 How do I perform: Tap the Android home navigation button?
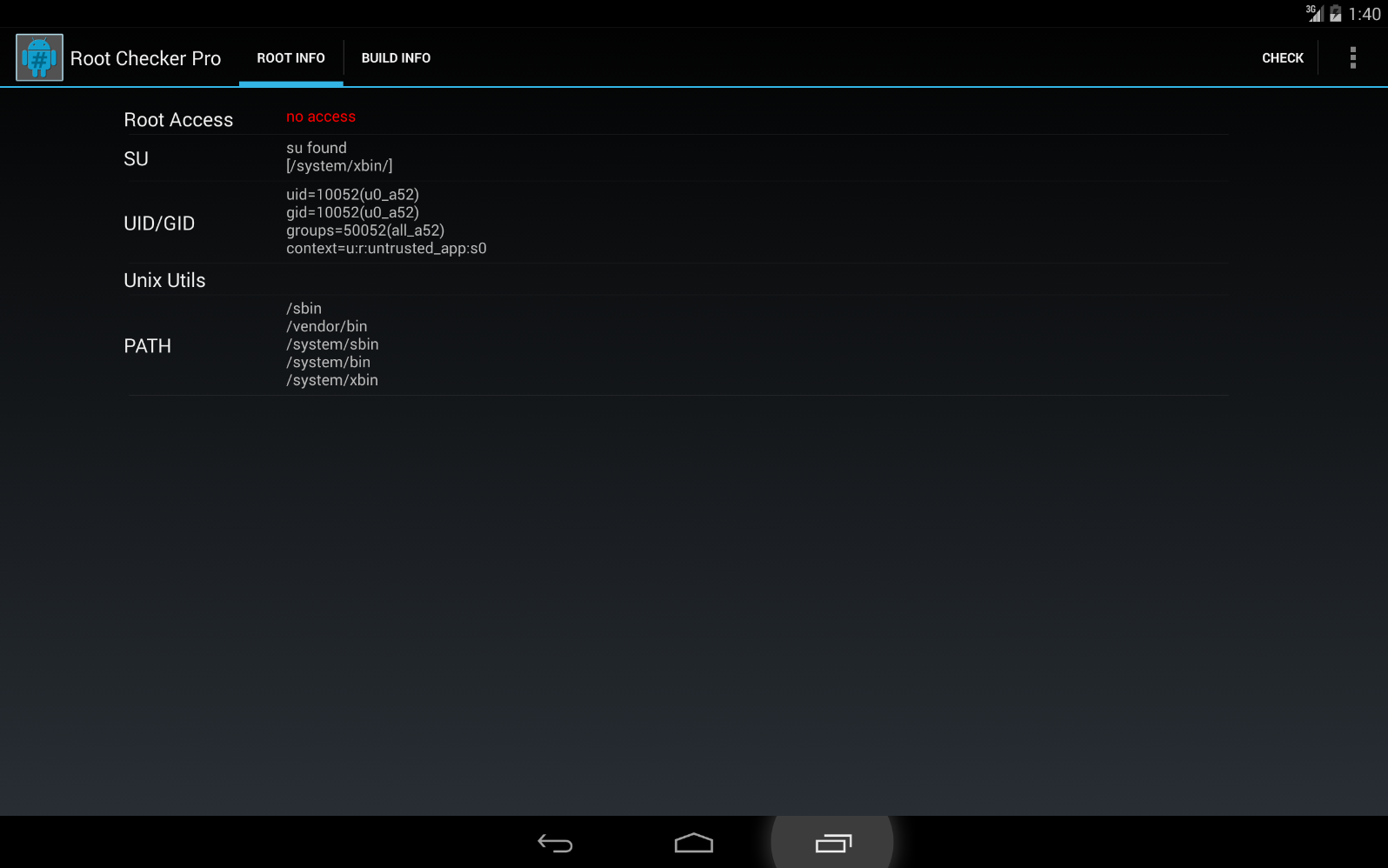pos(694,843)
